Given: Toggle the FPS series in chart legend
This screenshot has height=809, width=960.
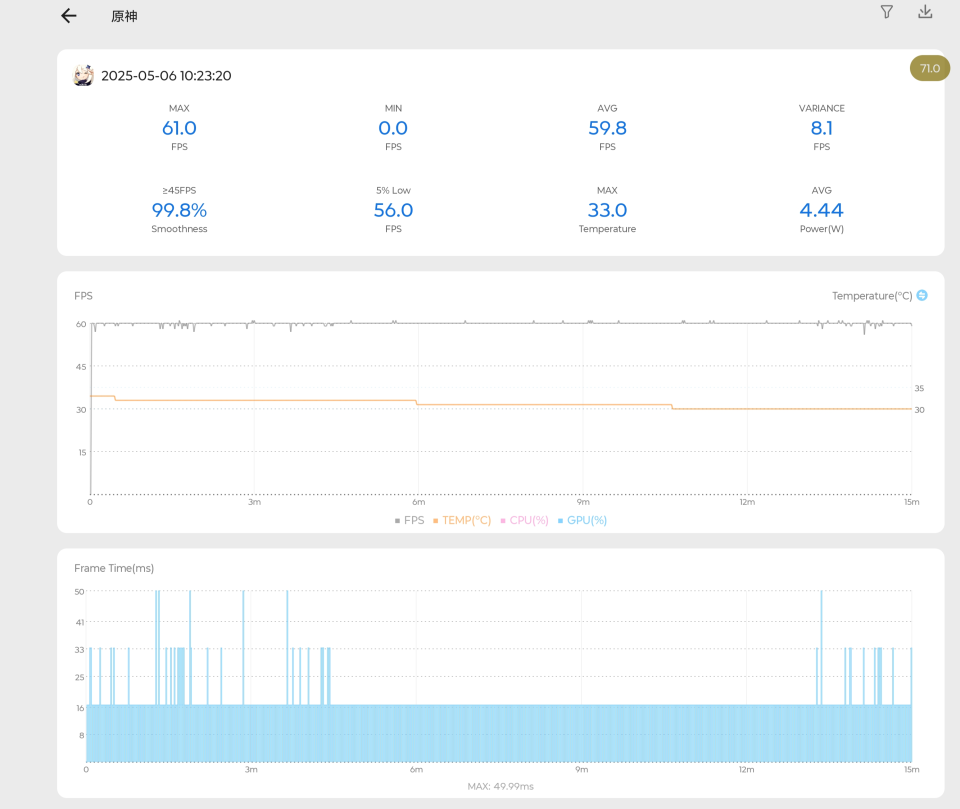Looking at the screenshot, I should pyautogui.click(x=409, y=520).
